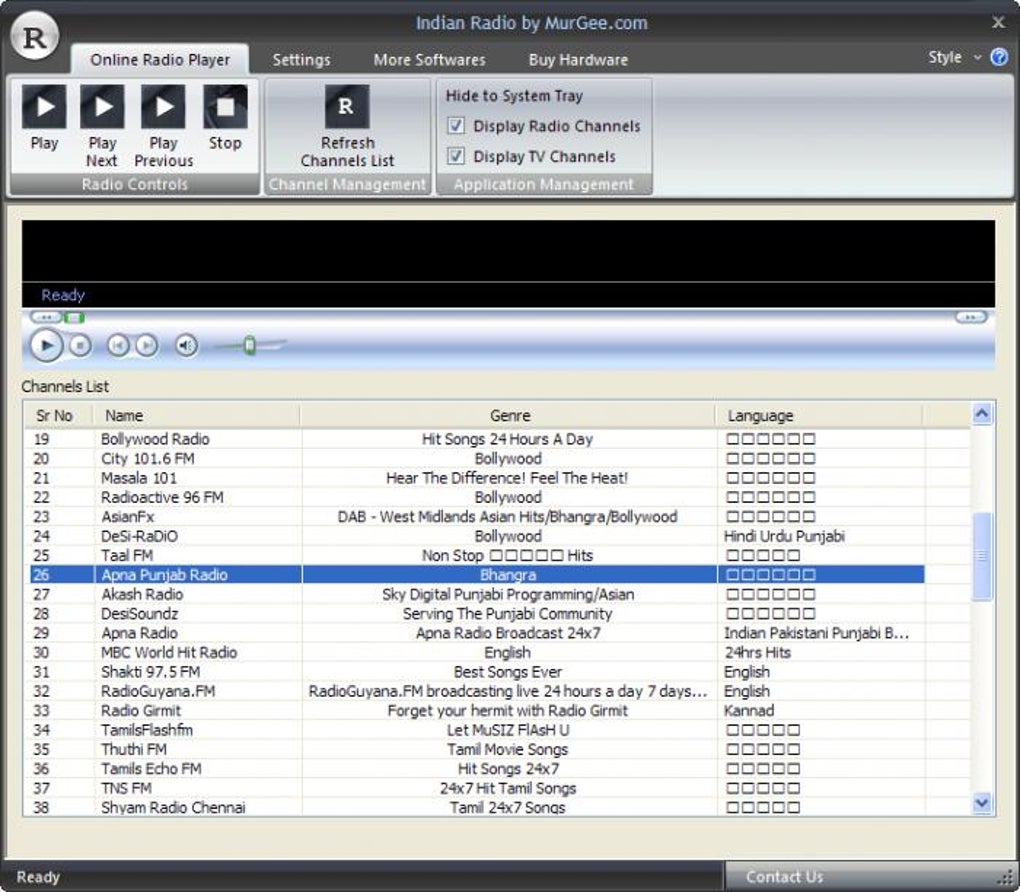The image size is (1020, 892).
Task: Refresh Channels List
Action: [x=347, y=126]
